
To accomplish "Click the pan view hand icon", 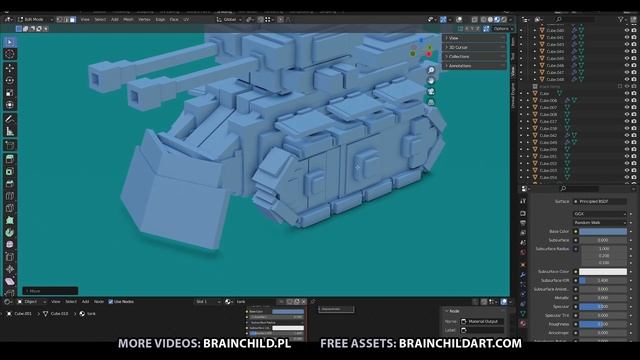I will 431,81.
